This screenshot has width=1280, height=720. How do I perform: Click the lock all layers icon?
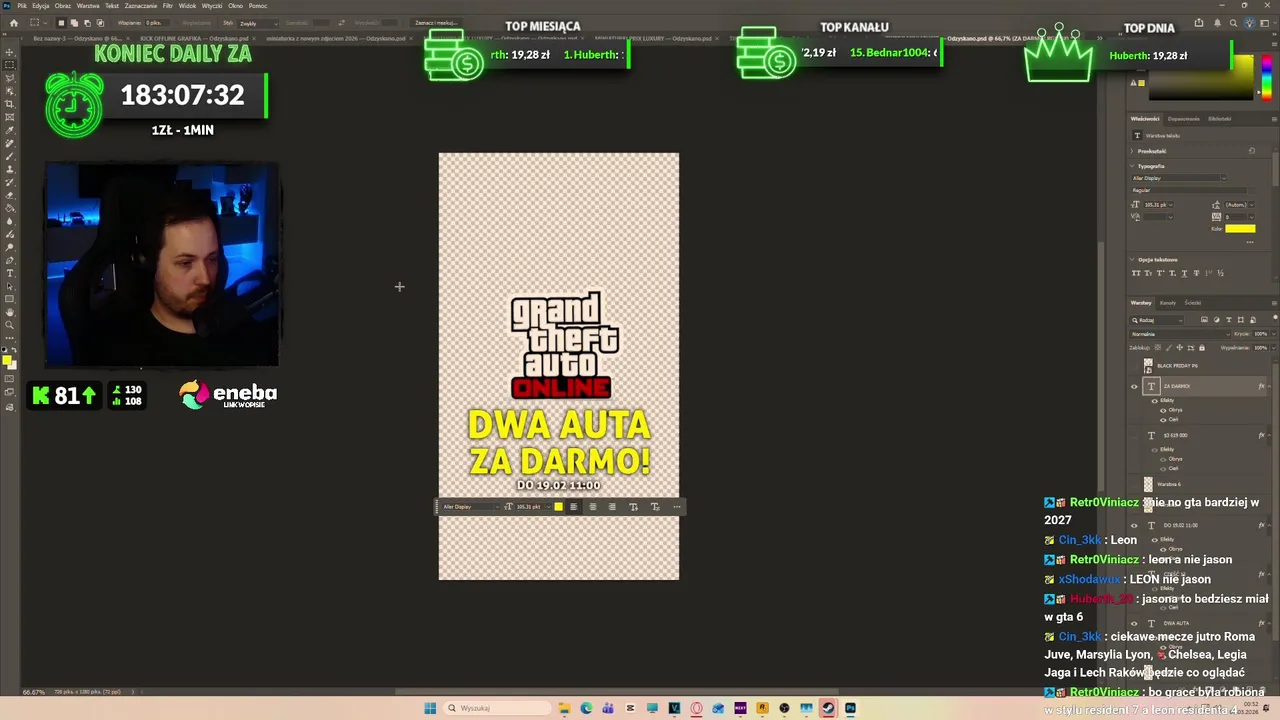click(x=1202, y=347)
